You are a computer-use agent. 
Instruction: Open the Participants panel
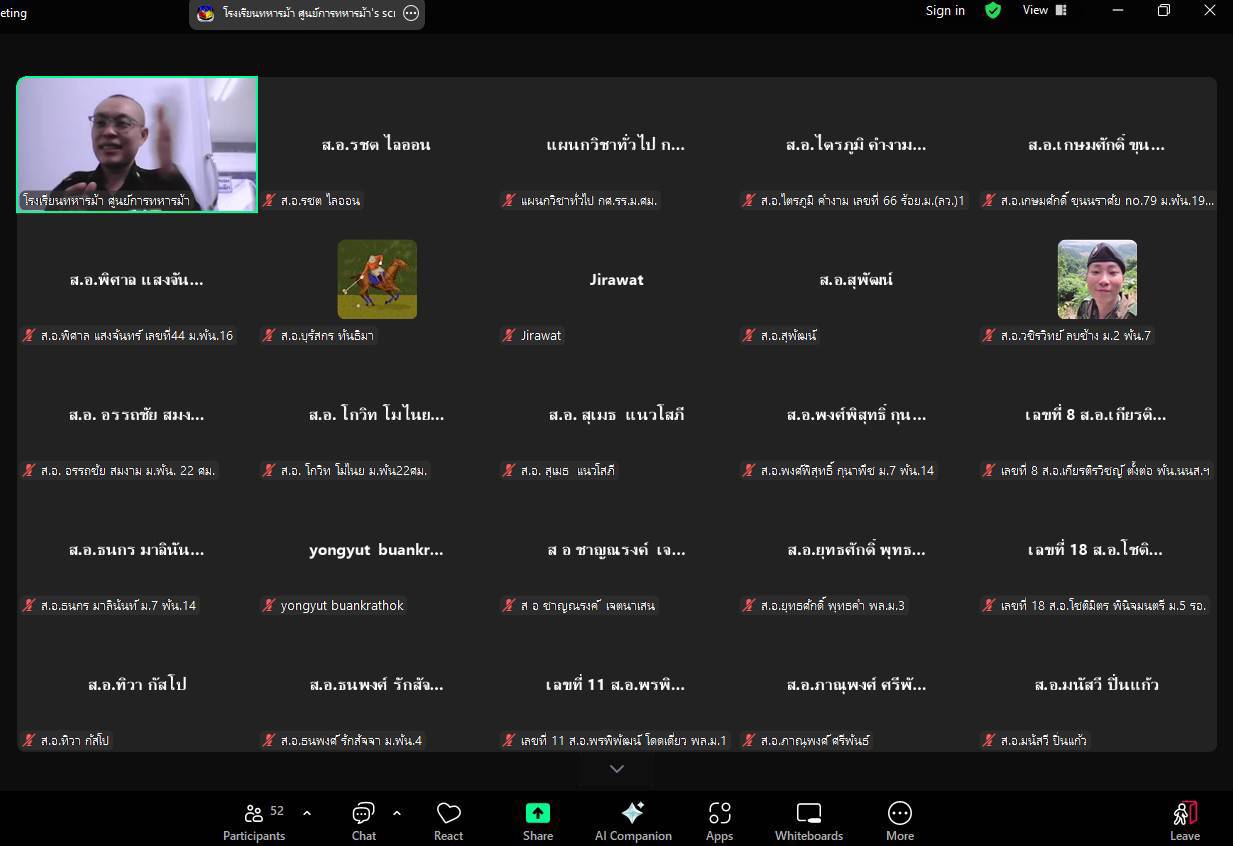254,822
